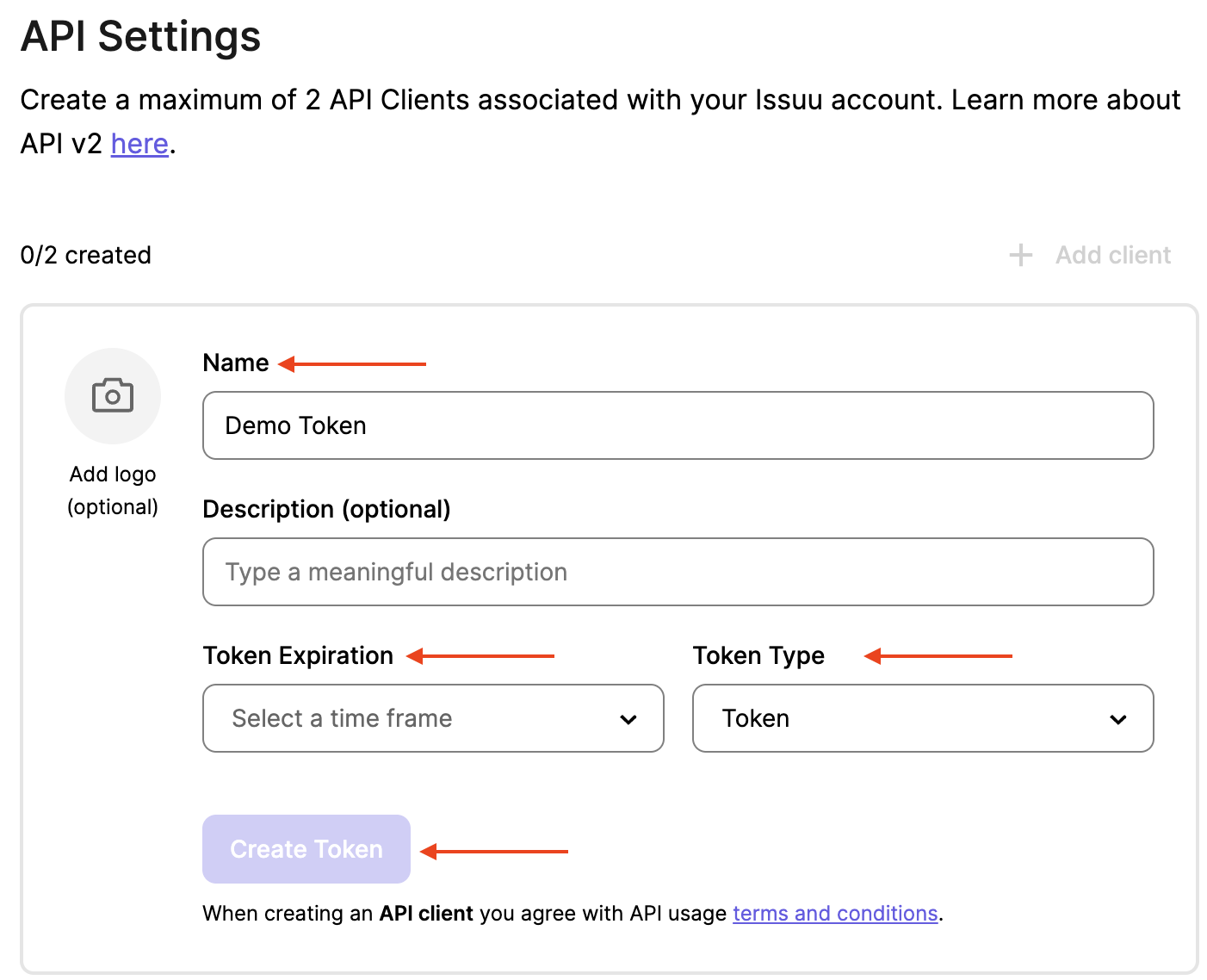Expand the Token Type chevron arrow

pos(1117,718)
